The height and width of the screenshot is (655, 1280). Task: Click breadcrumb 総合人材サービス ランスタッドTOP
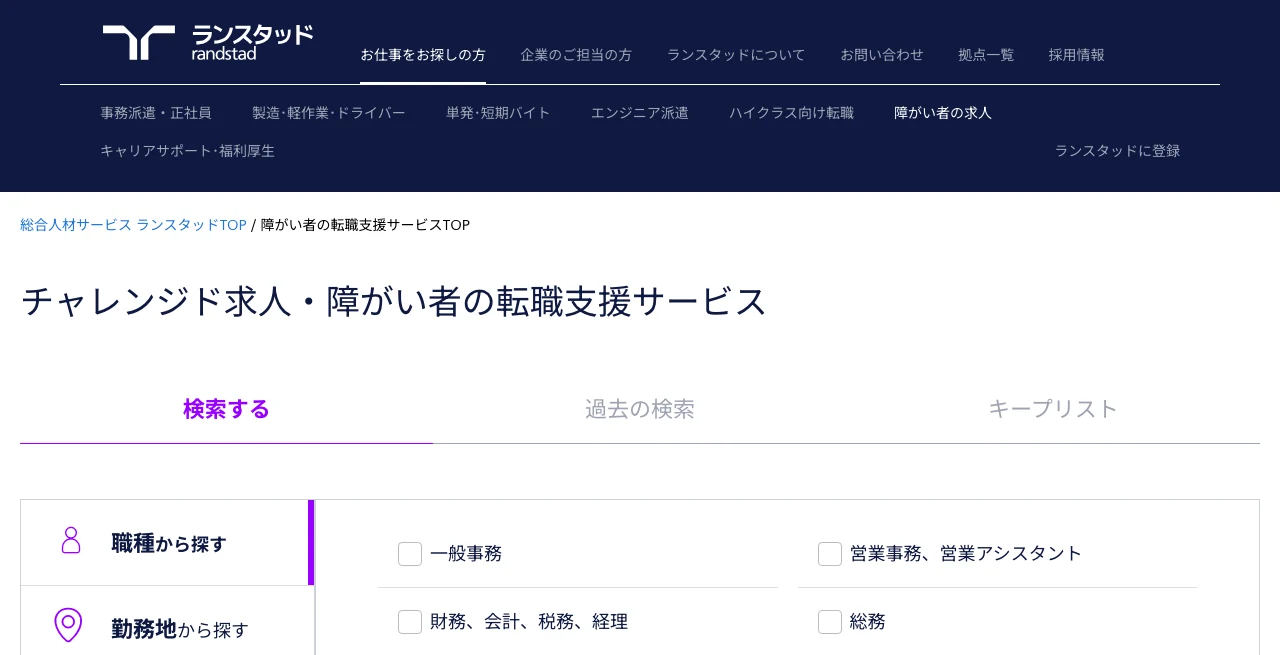pos(133,225)
